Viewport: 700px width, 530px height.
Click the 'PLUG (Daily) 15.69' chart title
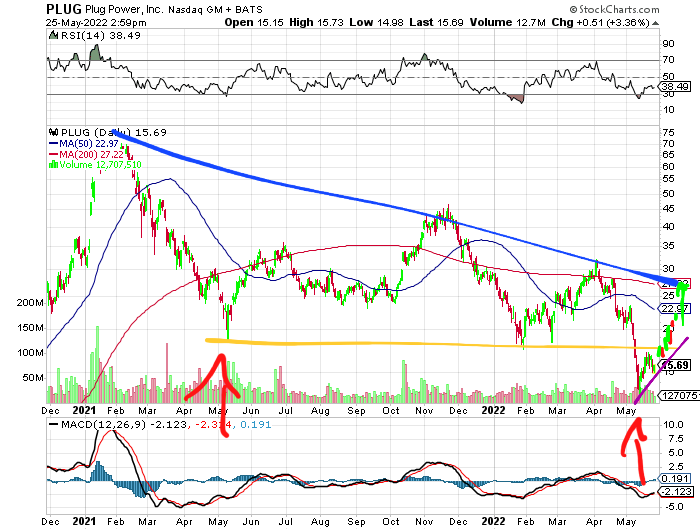pyautogui.click(x=113, y=132)
